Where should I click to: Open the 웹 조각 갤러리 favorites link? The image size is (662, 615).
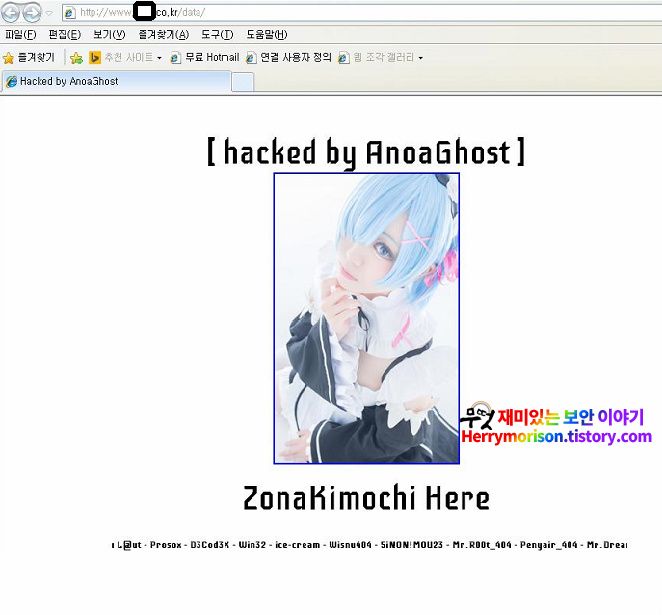[376, 57]
